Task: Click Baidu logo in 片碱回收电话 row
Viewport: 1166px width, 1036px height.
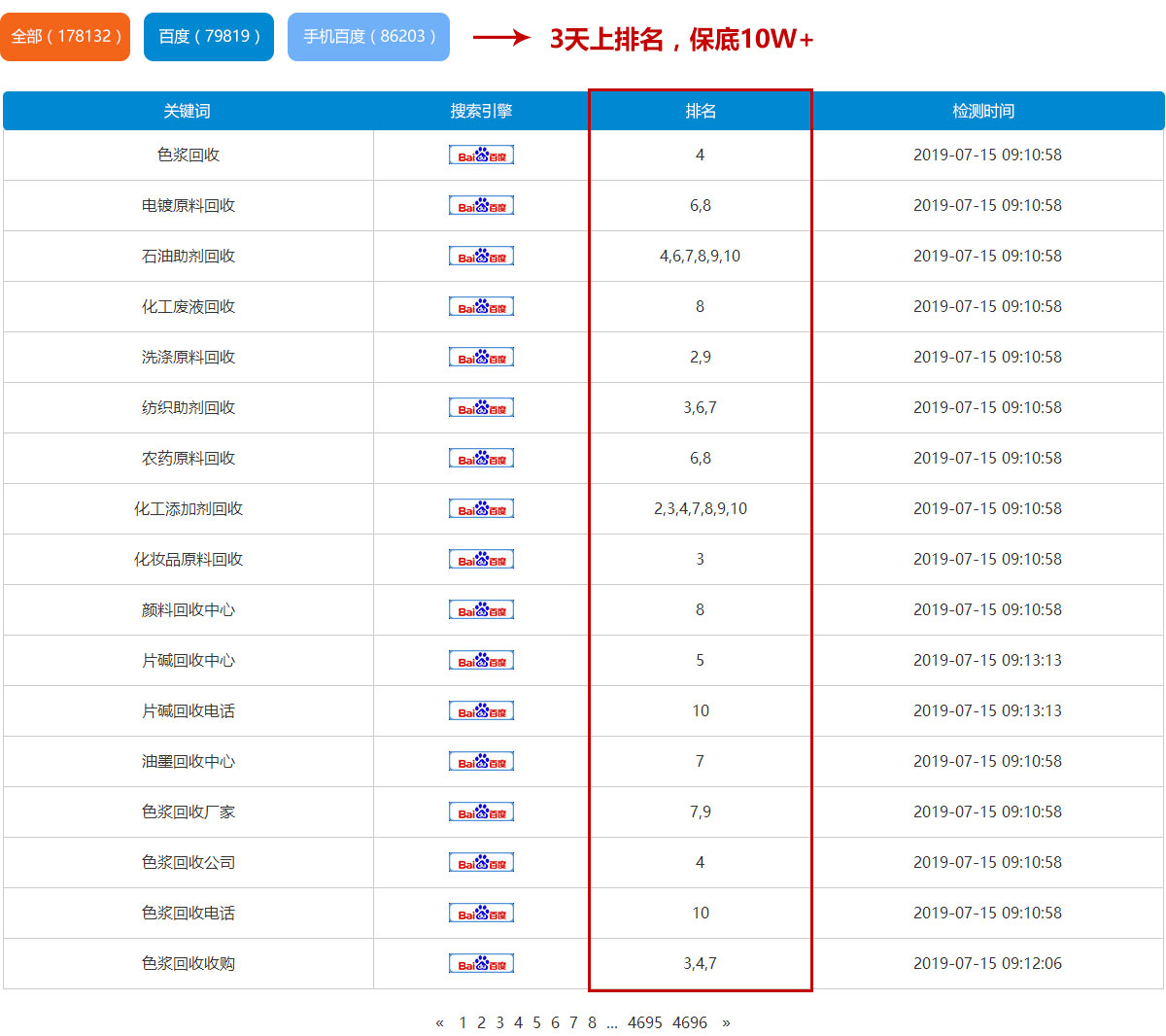Action: click(481, 710)
